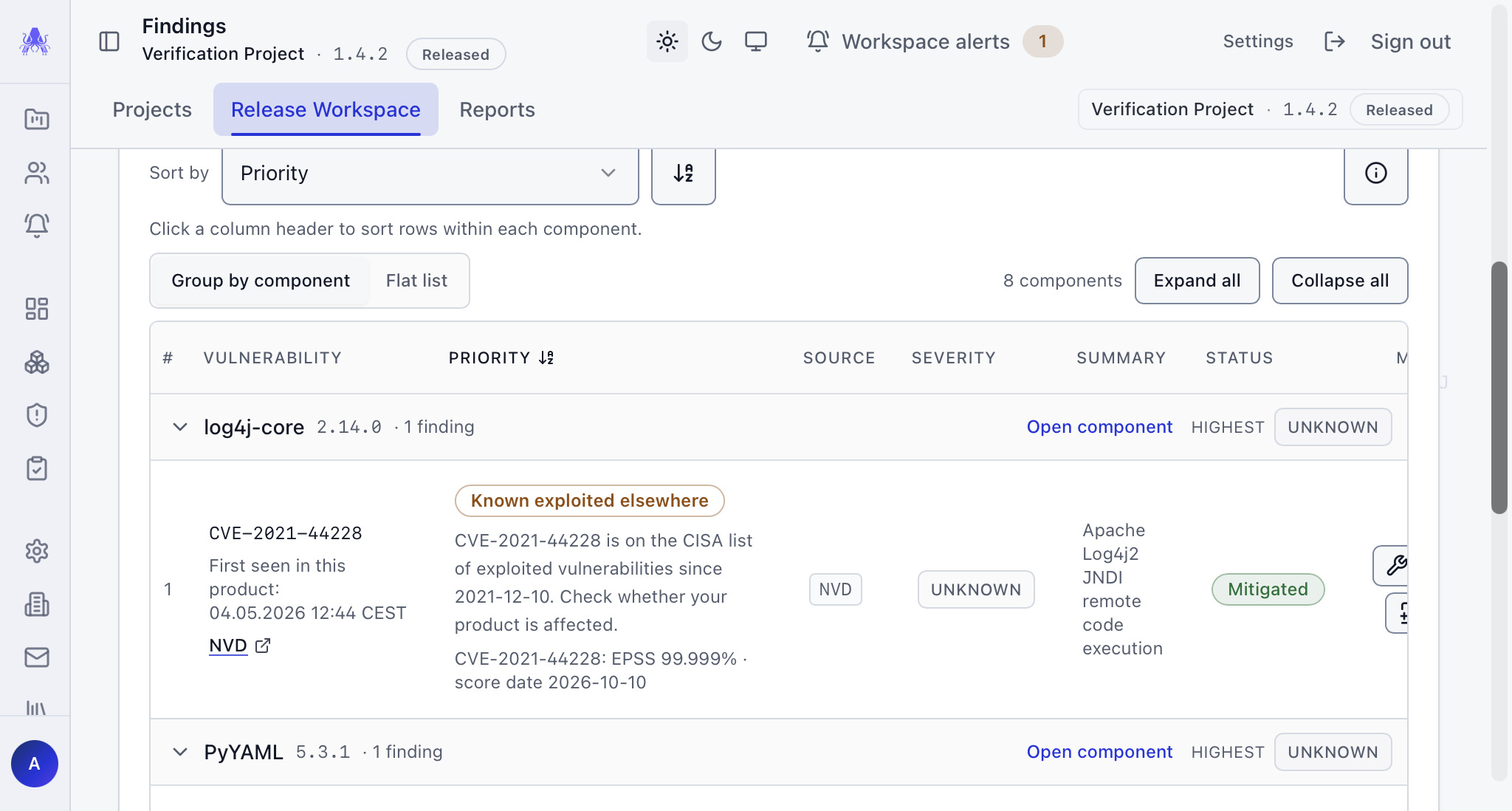Screen dimensions: 1512x811
Task: Open dashboard grid sidebar icon
Action: coord(37,309)
